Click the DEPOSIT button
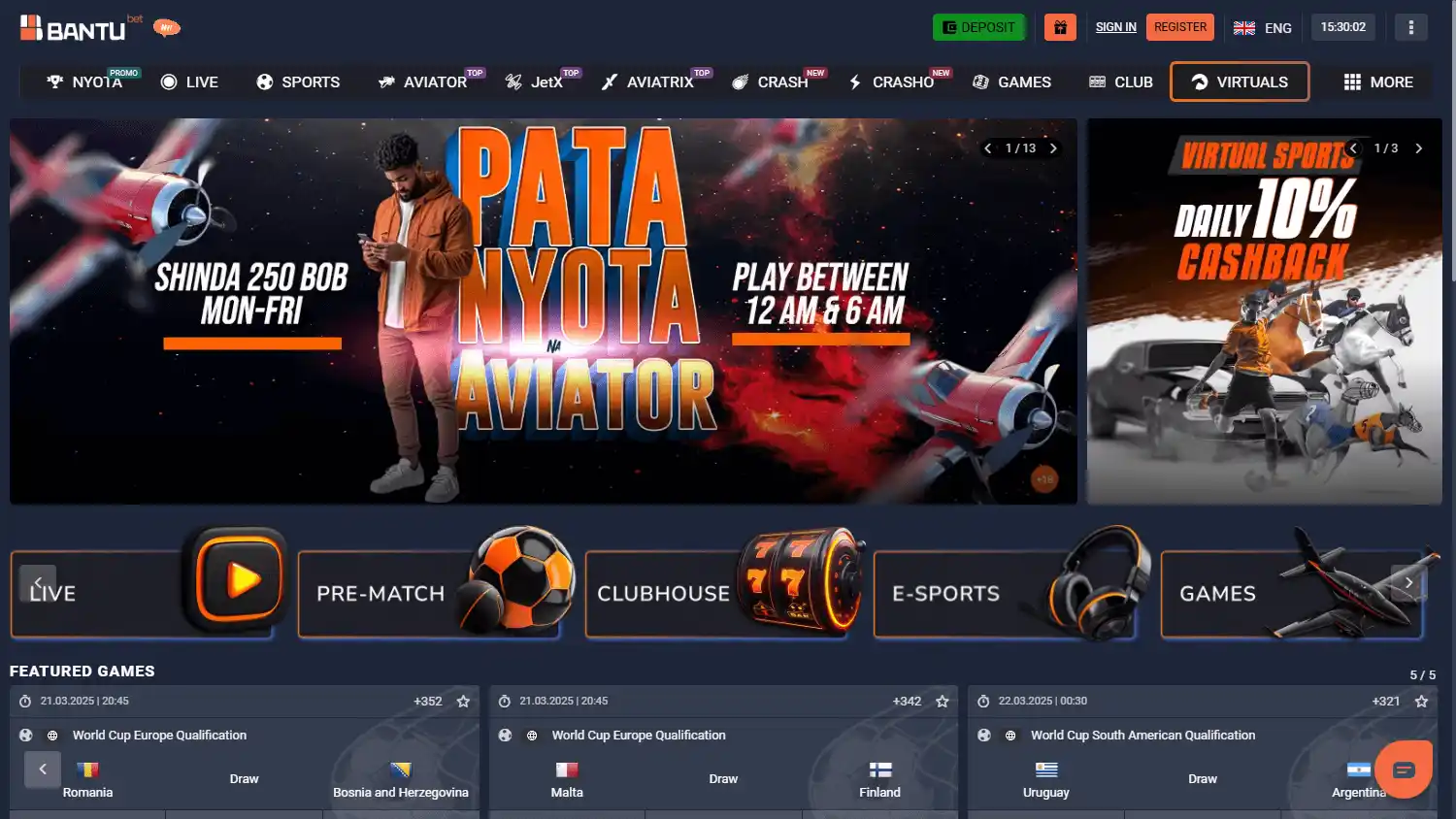Viewport: 1456px width, 819px height. click(x=979, y=27)
